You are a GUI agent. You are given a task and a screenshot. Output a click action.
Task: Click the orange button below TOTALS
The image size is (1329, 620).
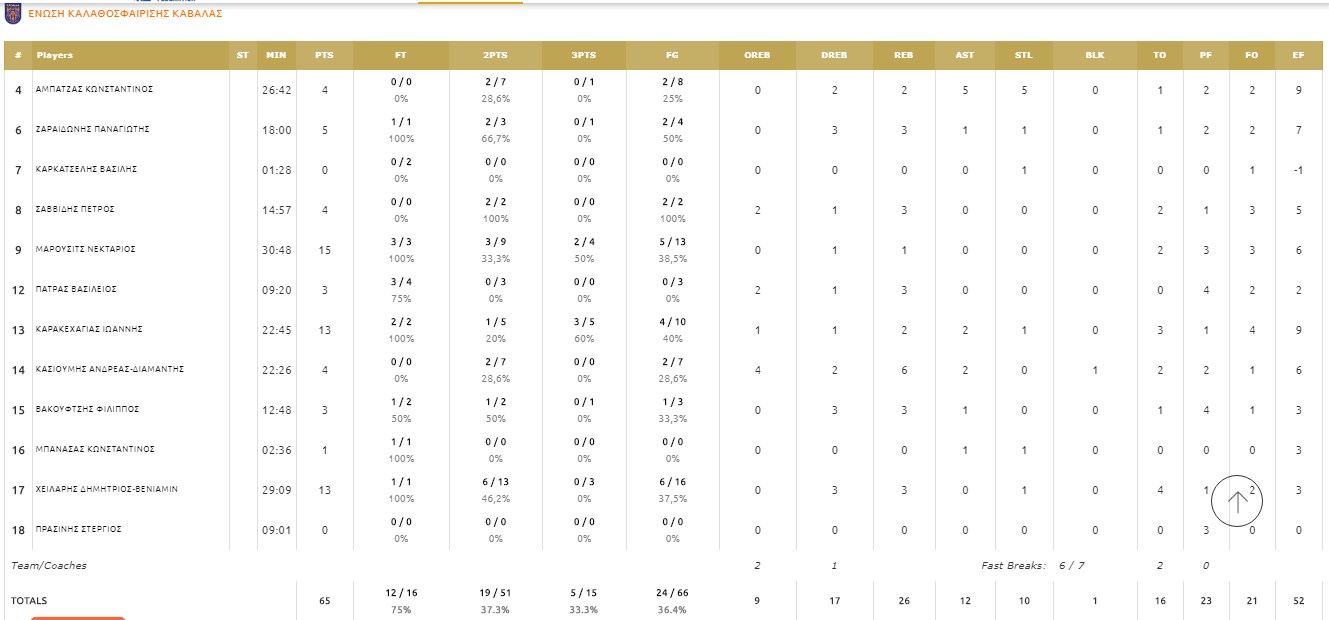(78, 617)
